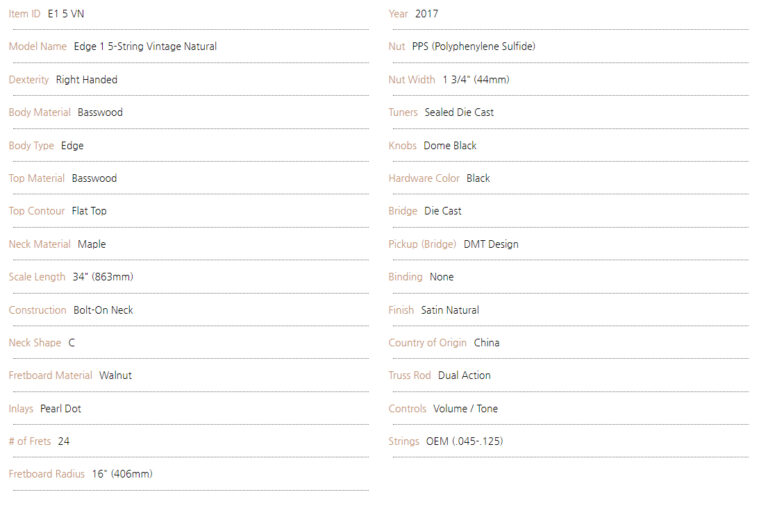Click the Sealed Die Cast tuners value
Viewport: 768px width, 515px height.
pyautogui.click(x=459, y=112)
